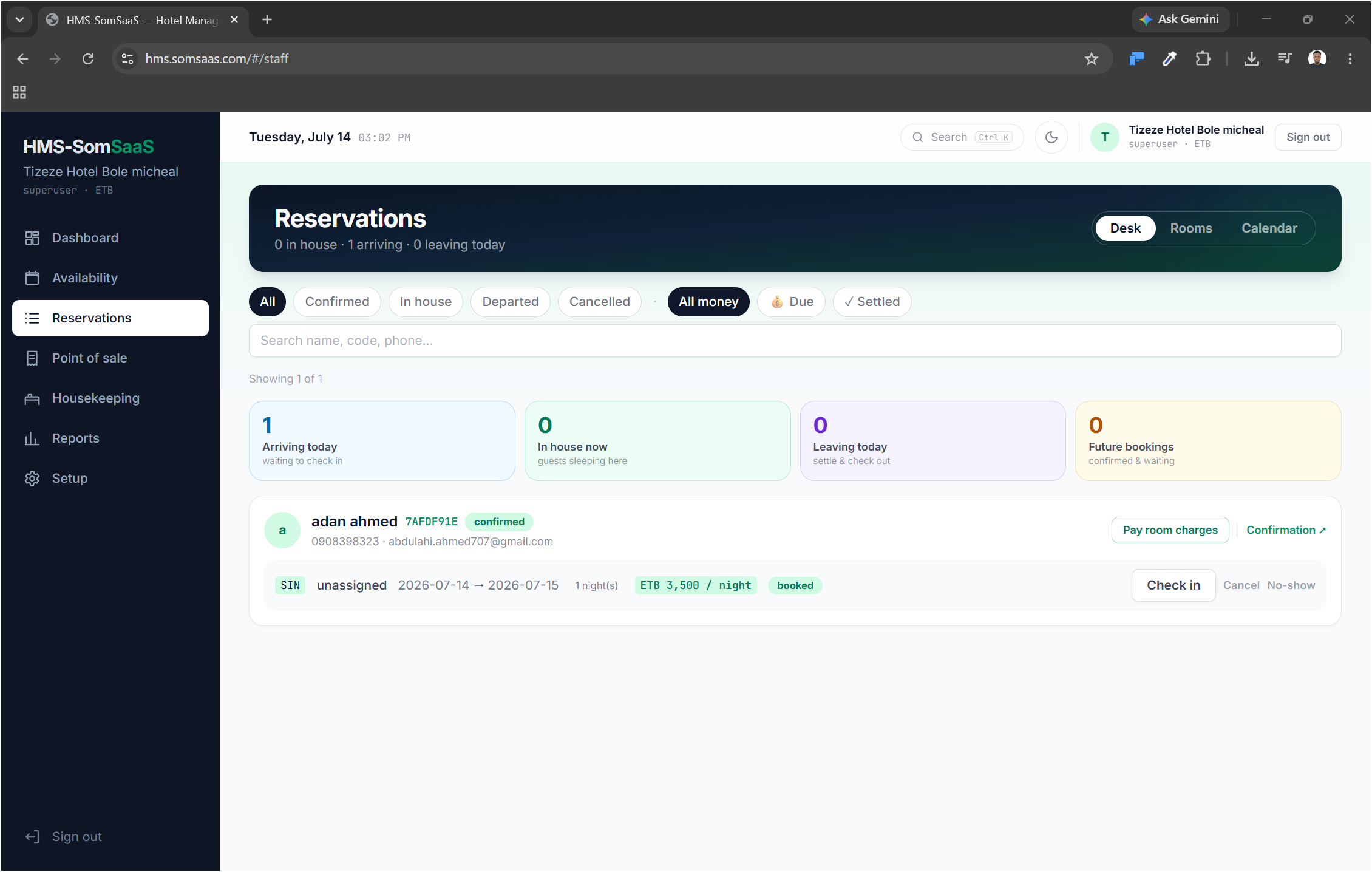Open the top Search Ctrl K box
Screen dimensions: 1372x872
[962, 137]
